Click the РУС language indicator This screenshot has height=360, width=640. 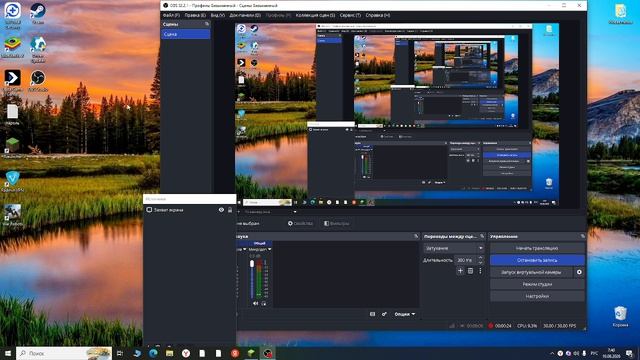594,353
